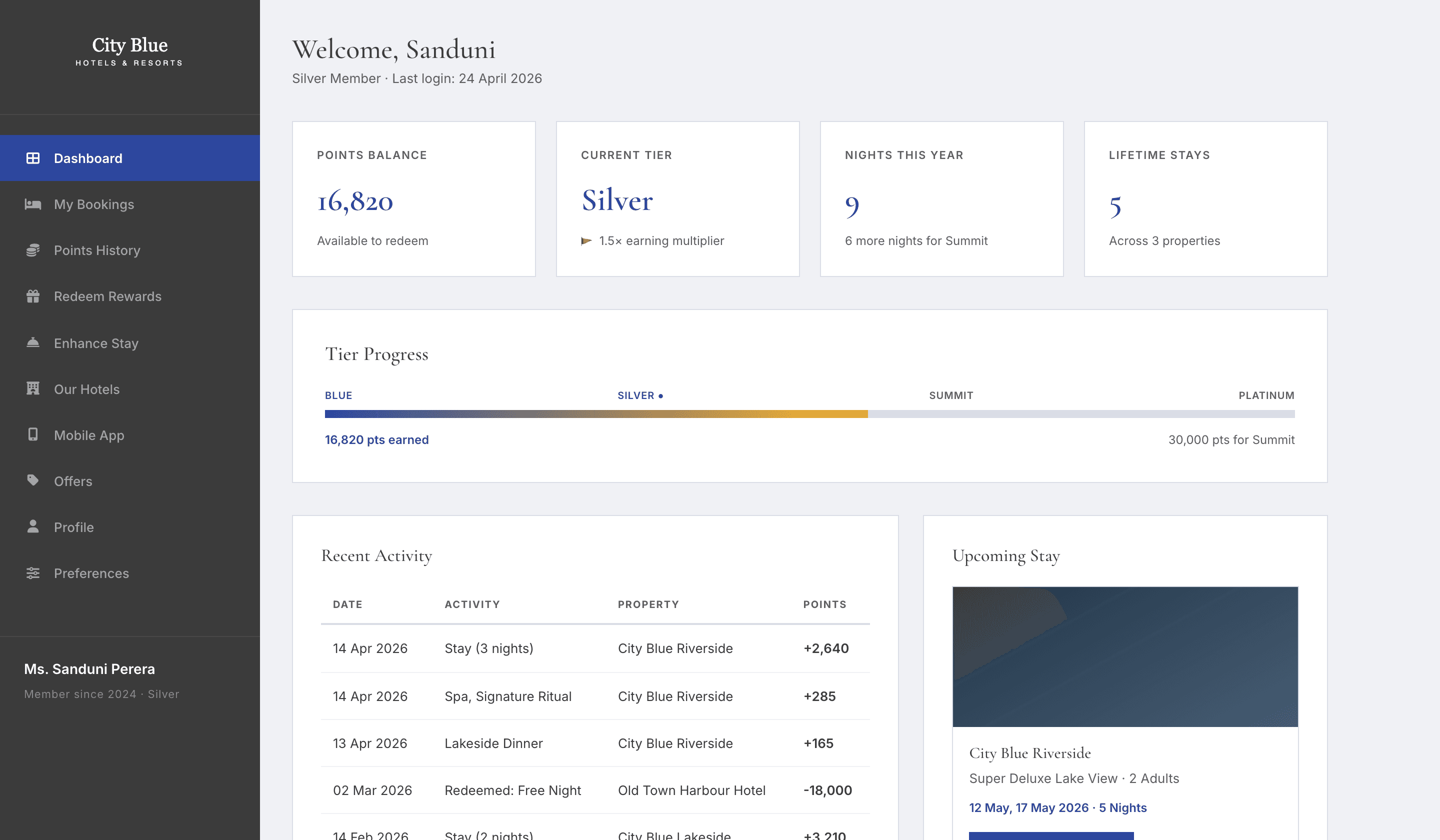
Task: Click the SILVER tier marker label
Action: (x=640, y=395)
